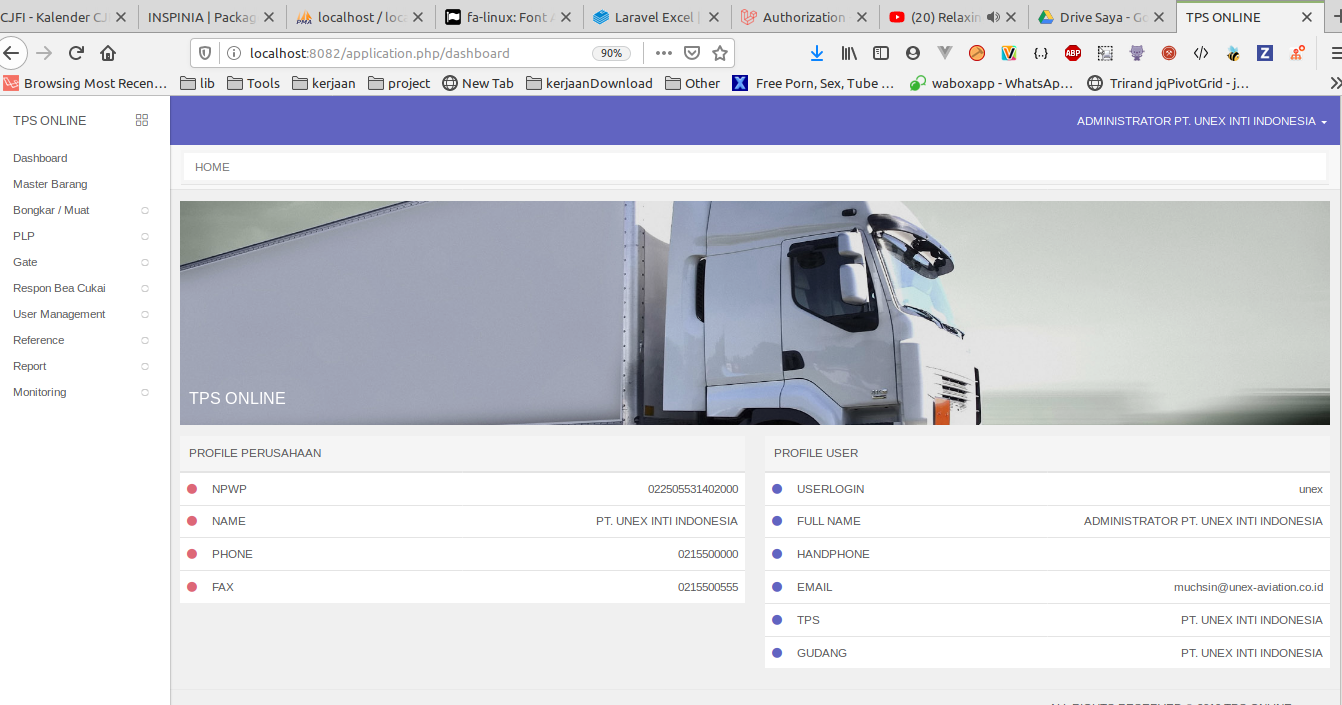
Task: Toggle the sidebar grid icon beside TPS ONLINE
Action: (x=142, y=120)
